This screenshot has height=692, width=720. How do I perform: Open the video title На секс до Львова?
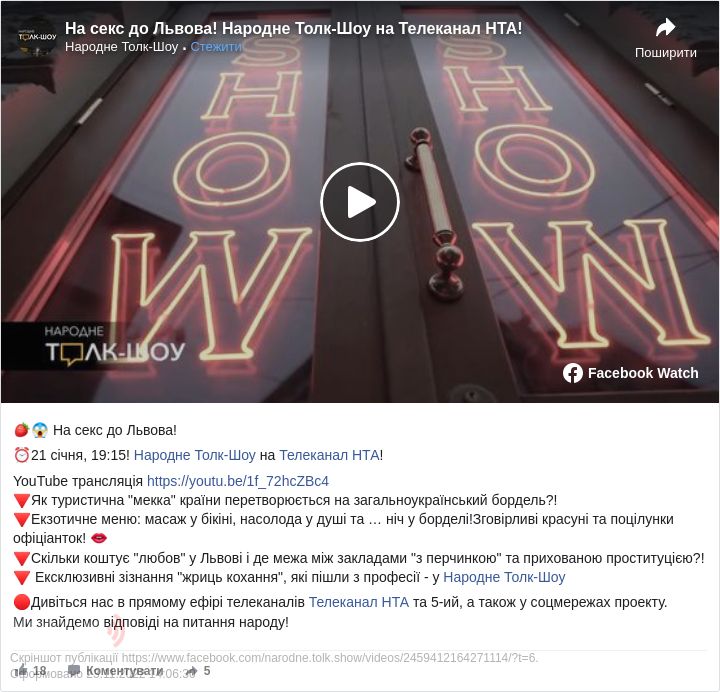click(x=293, y=28)
